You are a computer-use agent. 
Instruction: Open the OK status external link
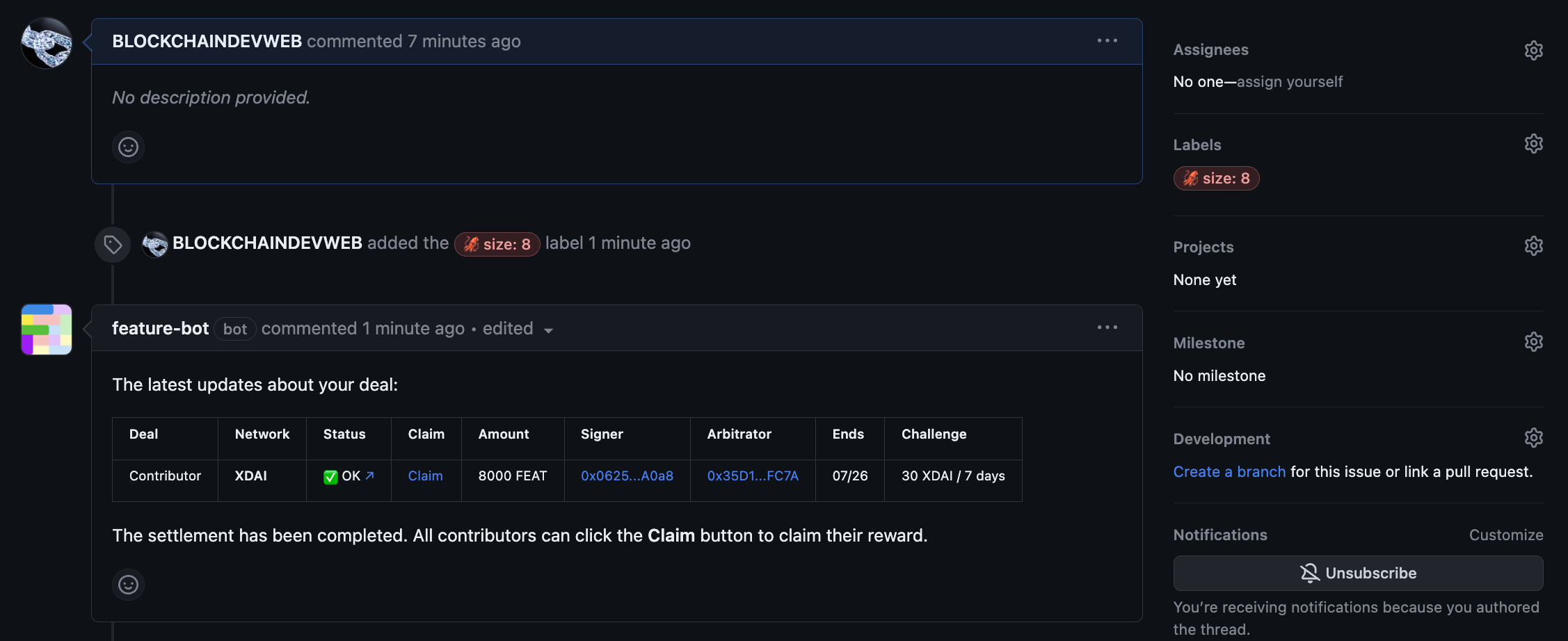[x=369, y=476]
